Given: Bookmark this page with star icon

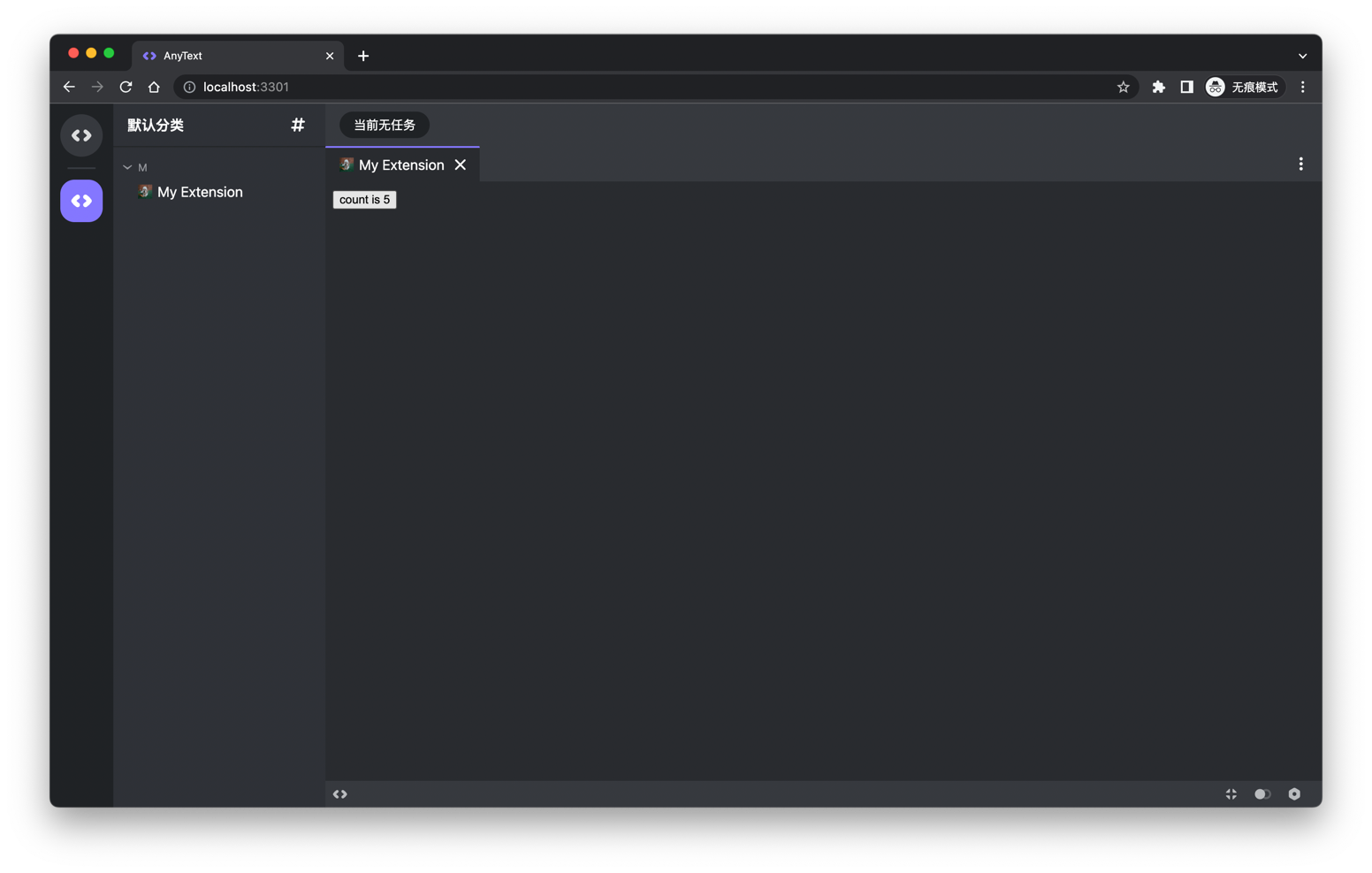Looking at the screenshot, I should pos(1123,87).
